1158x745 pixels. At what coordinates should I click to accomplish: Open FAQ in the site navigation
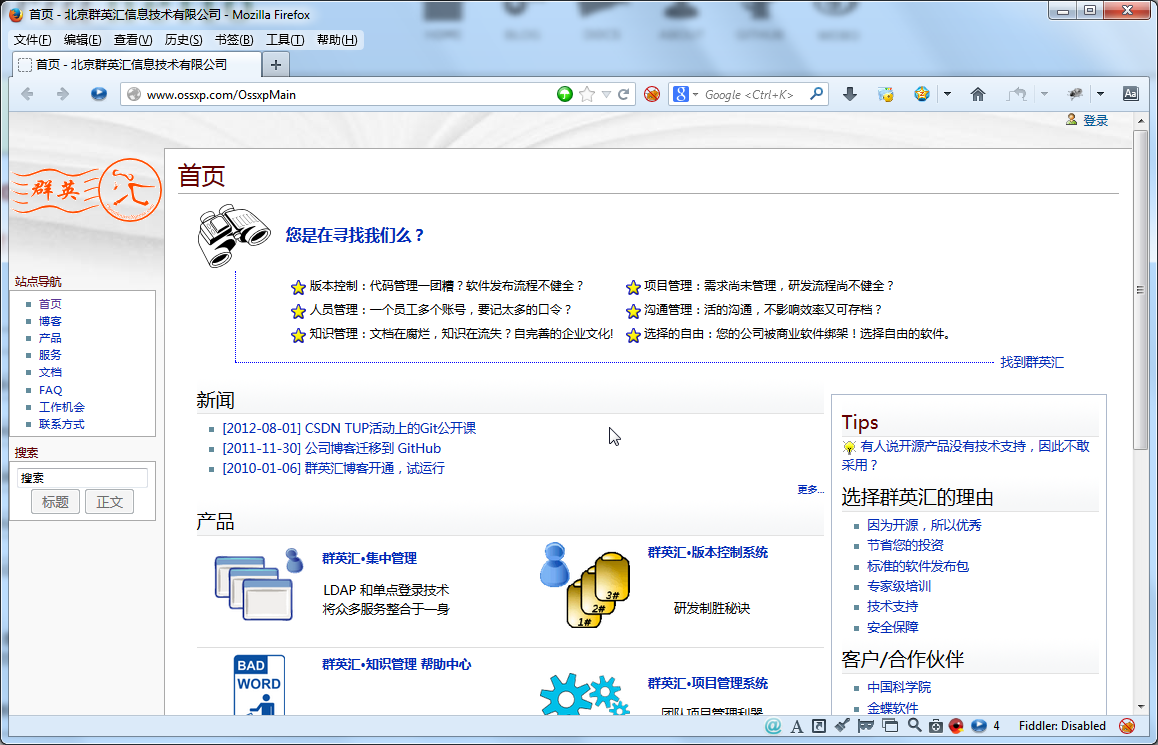[50, 390]
